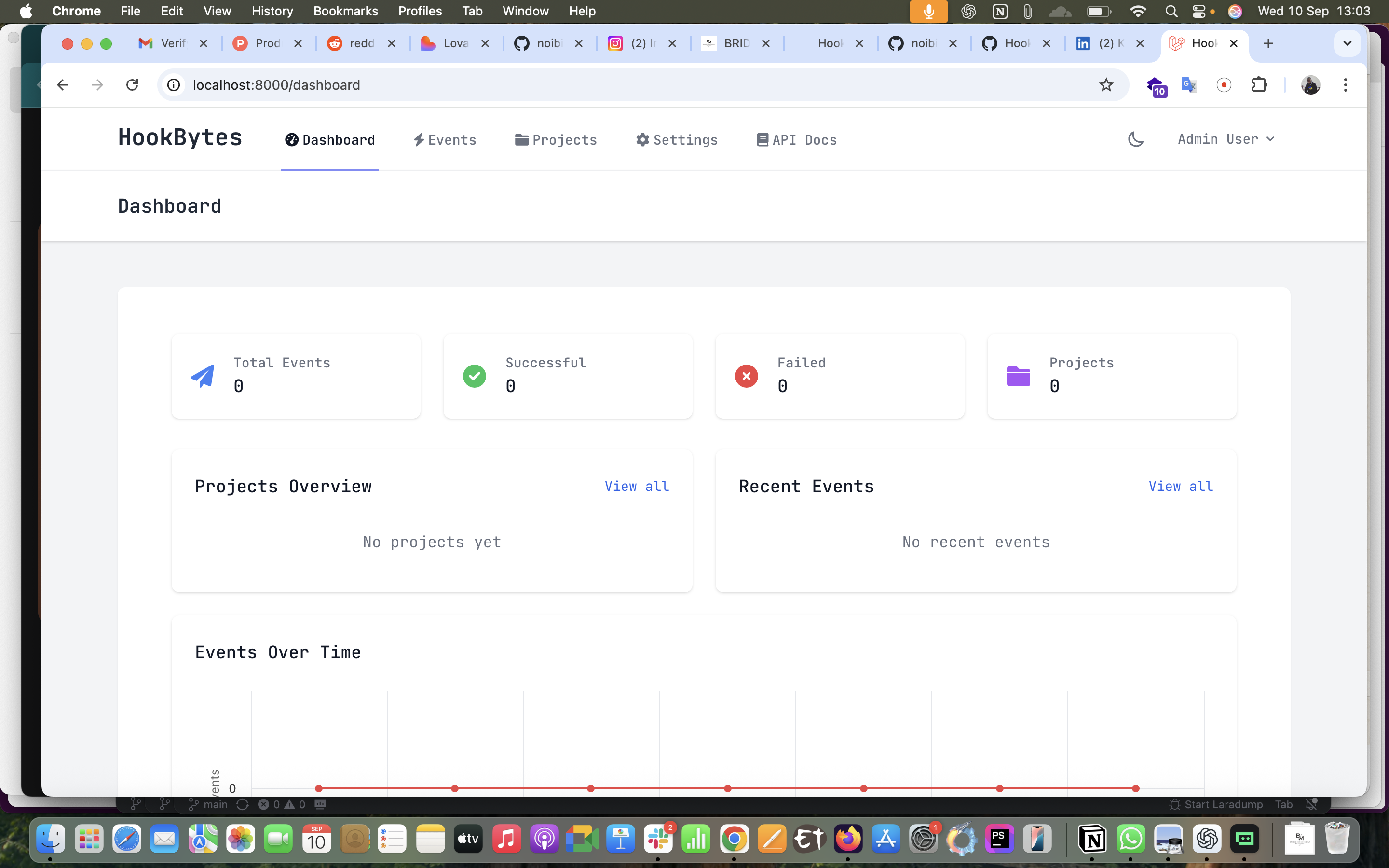
Task: Close the BRID tab
Action: tap(766, 43)
